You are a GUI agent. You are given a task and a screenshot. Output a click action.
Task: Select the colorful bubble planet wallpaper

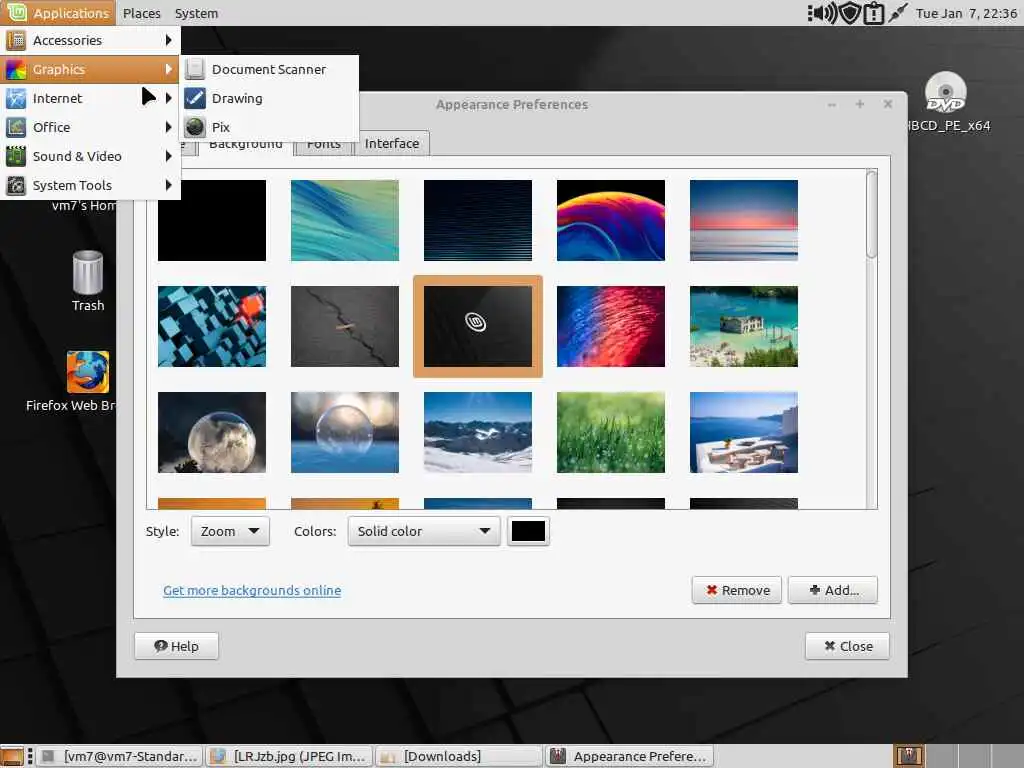[x=611, y=220]
